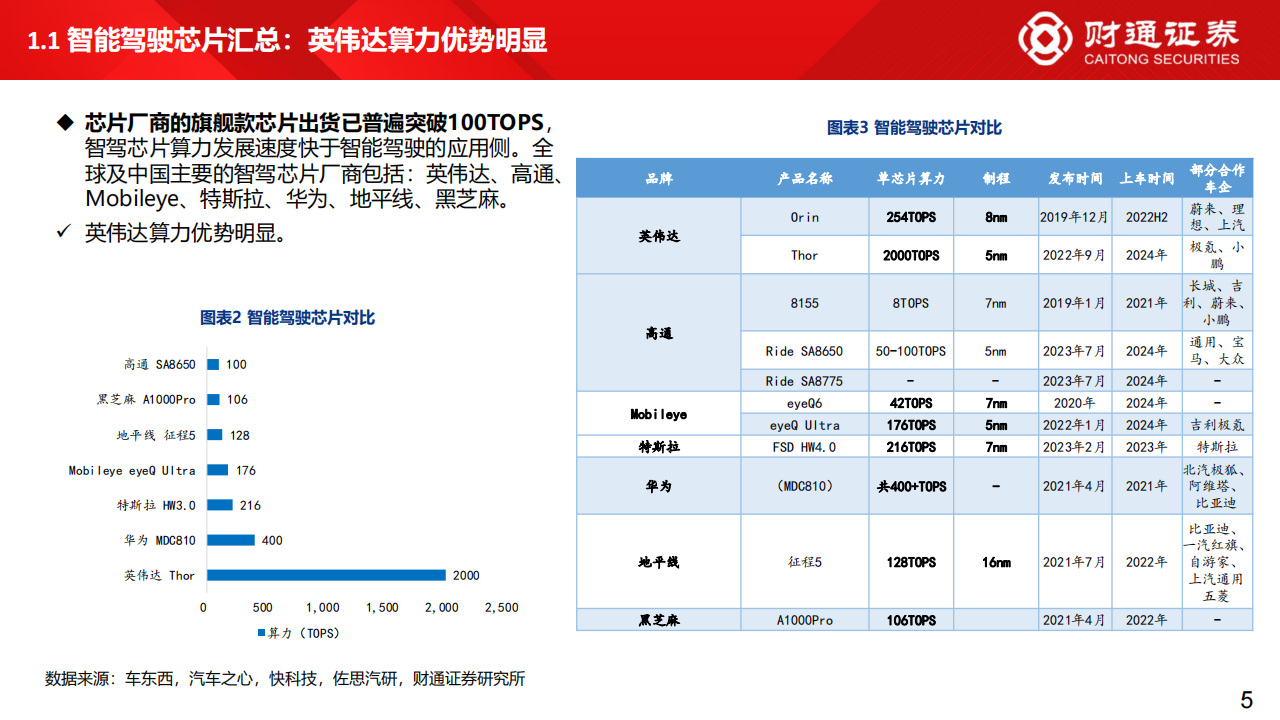This screenshot has height=720, width=1280.
Task: Click partner cell 吉利极氪
Action: pyautogui.click(x=1217, y=425)
